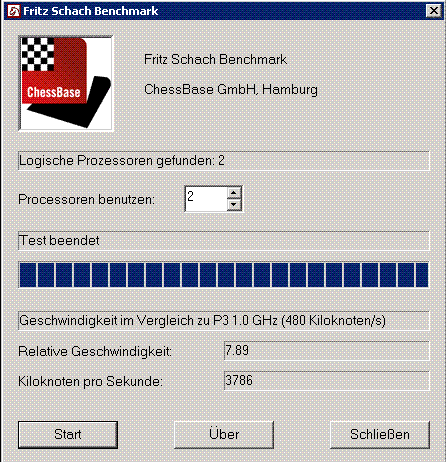Click the Schließen button

pyautogui.click(x=380, y=435)
